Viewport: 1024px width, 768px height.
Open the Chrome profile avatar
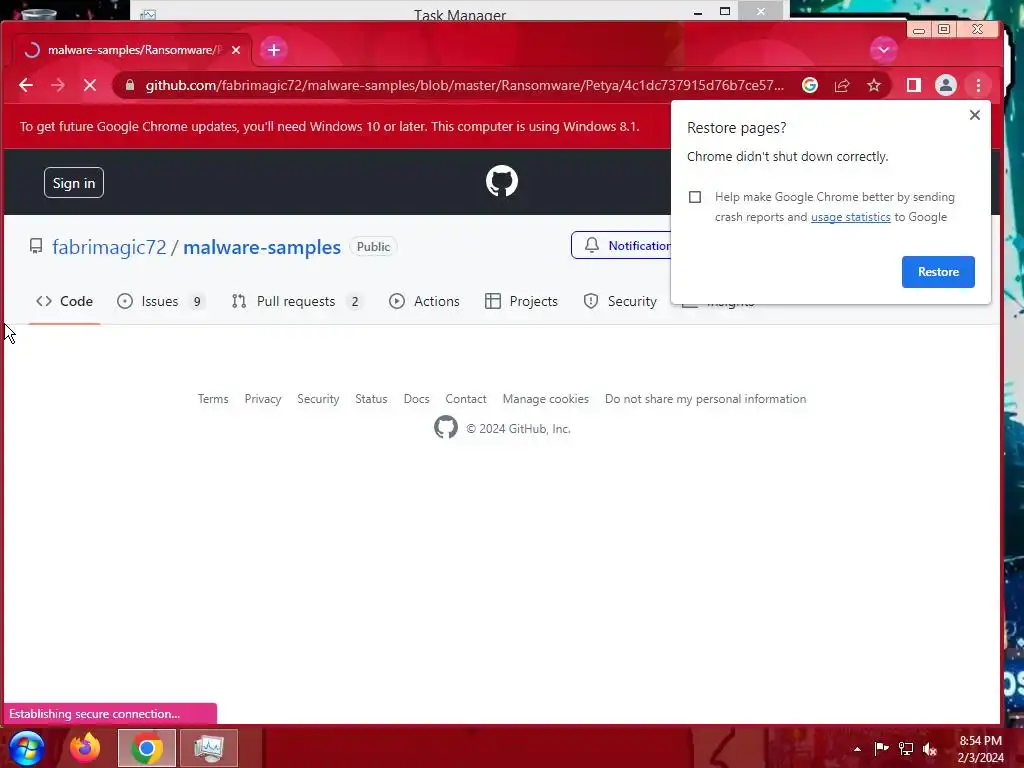946,85
